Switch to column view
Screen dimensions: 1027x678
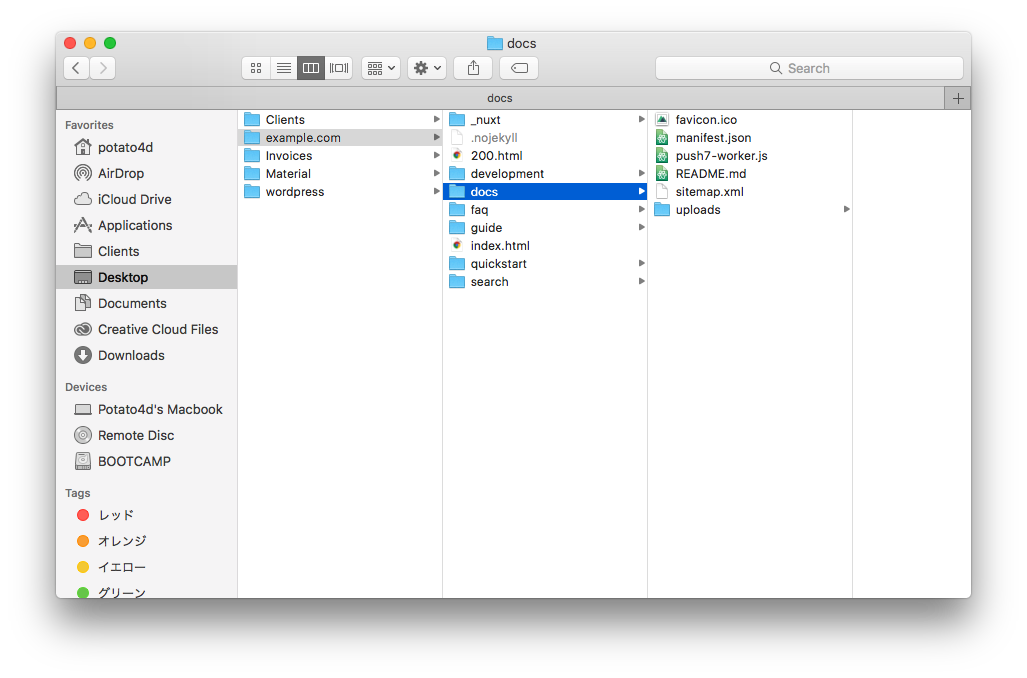(x=311, y=68)
